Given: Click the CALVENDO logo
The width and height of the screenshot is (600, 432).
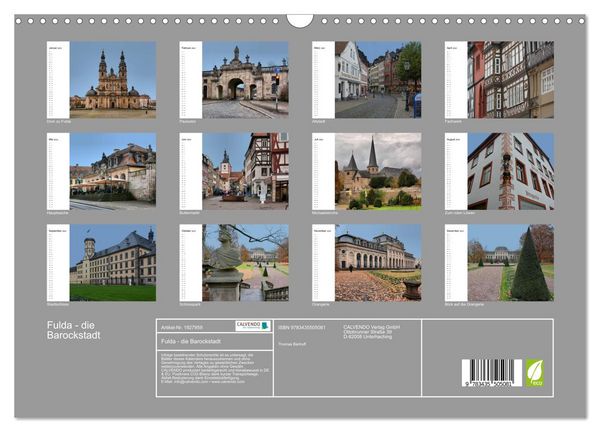Looking at the screenshot, I should coord(253,326).
